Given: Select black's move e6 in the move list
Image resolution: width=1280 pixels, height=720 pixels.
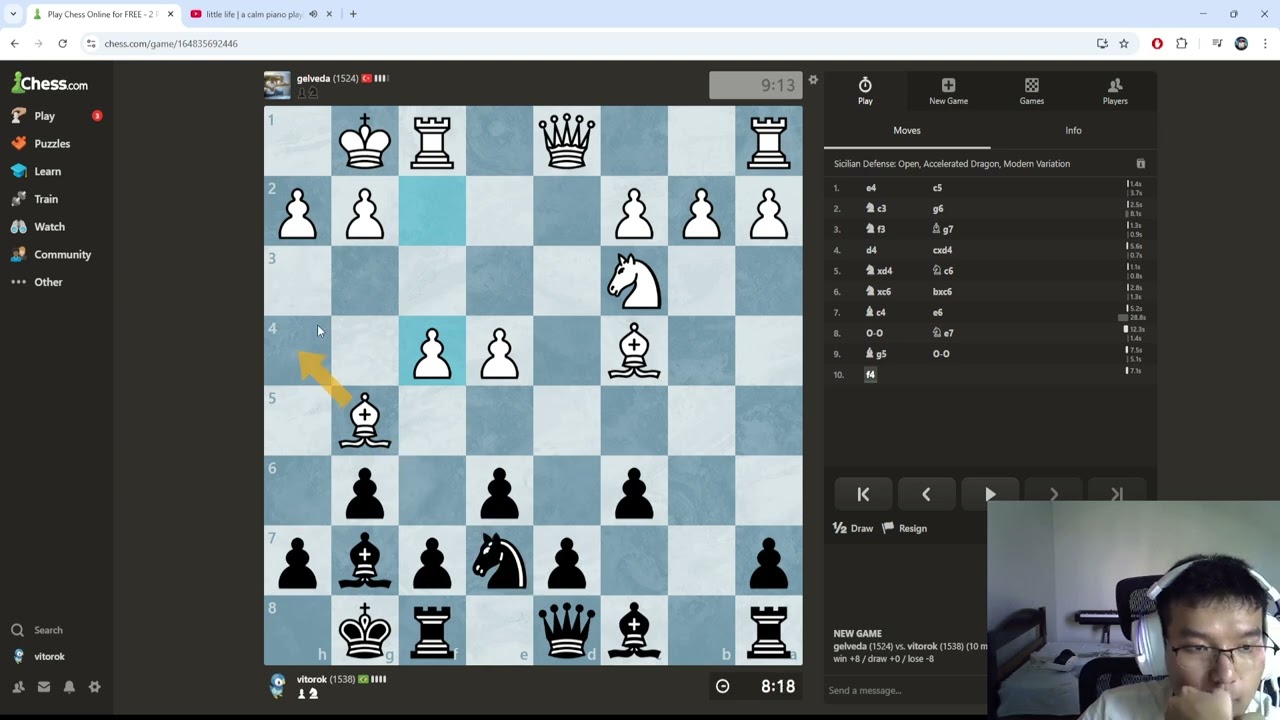Looking at the screenshot, I should click(937, 312).
